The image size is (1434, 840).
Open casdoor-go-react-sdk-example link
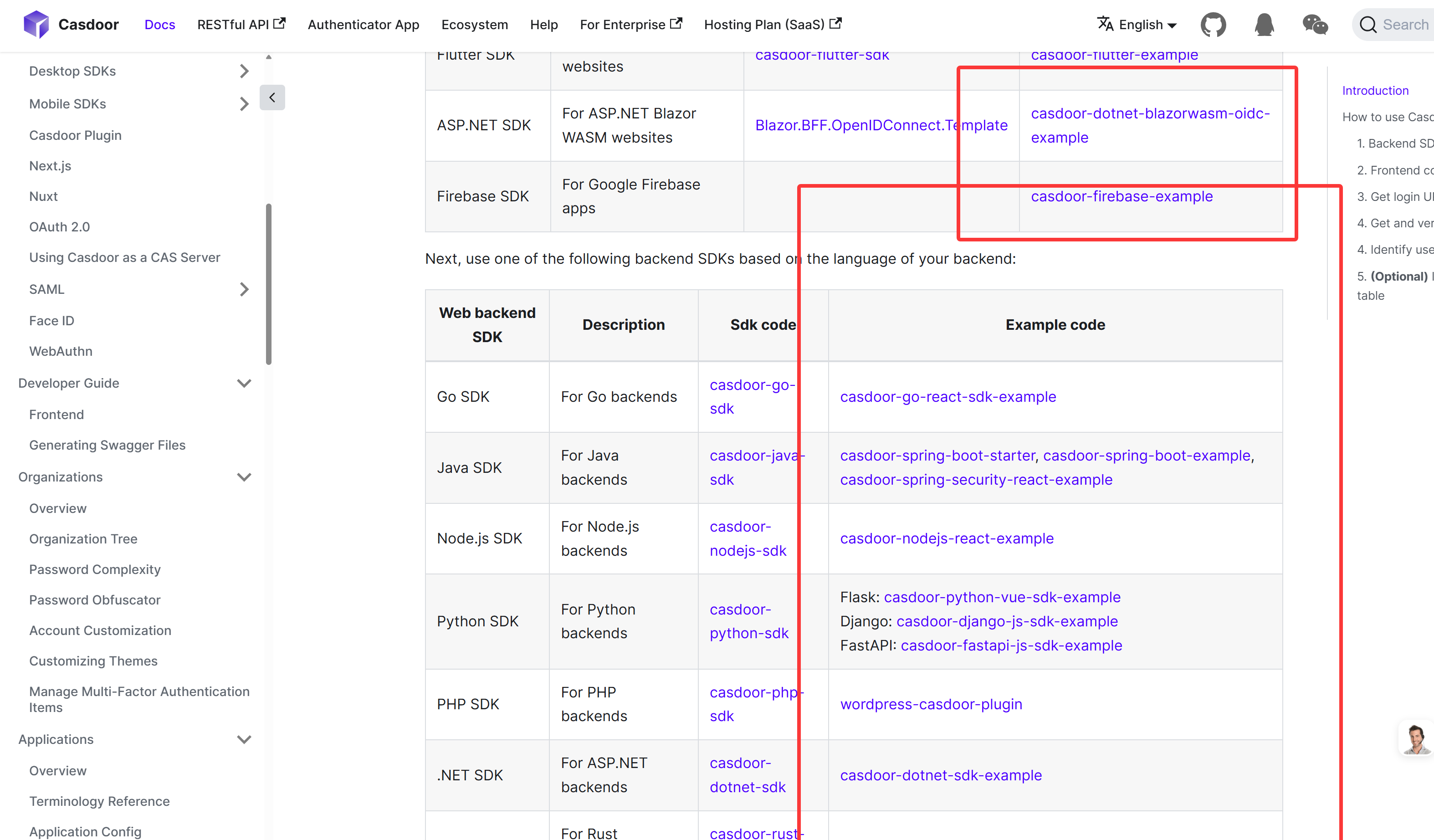click(x=947, y=397)
